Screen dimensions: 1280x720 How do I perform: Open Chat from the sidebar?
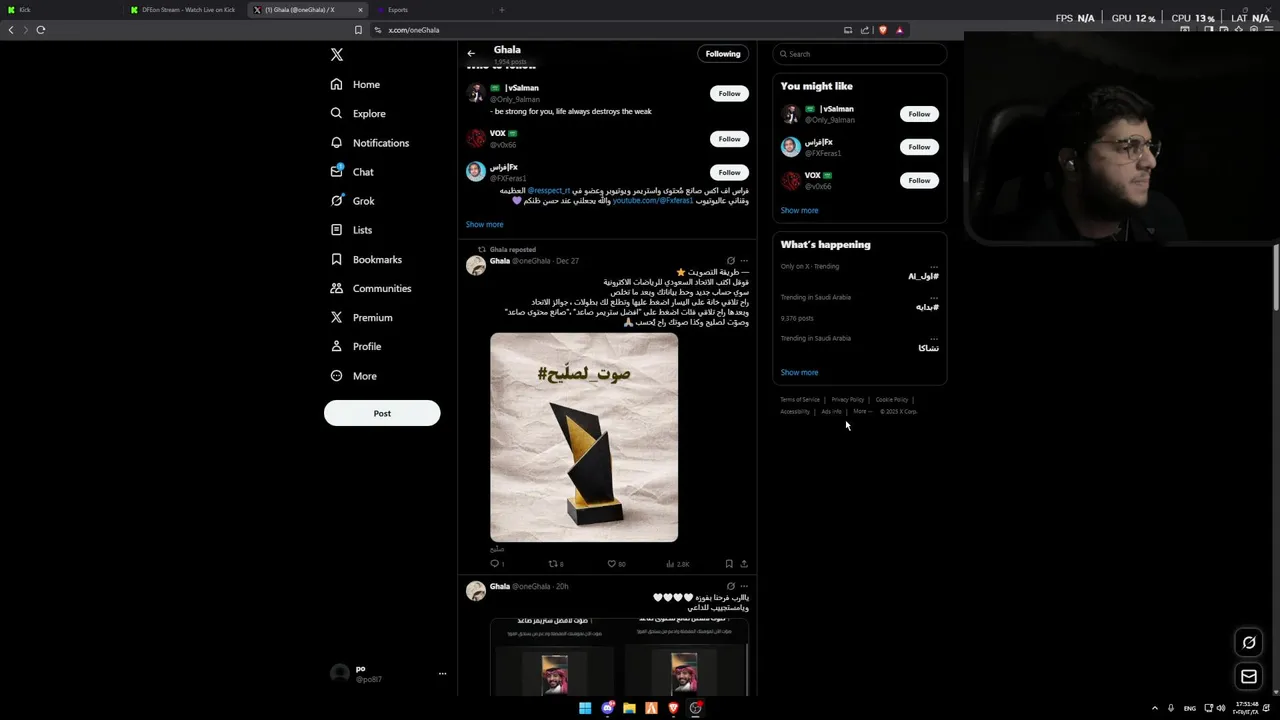pyautogui.click(x=352, y=172)
